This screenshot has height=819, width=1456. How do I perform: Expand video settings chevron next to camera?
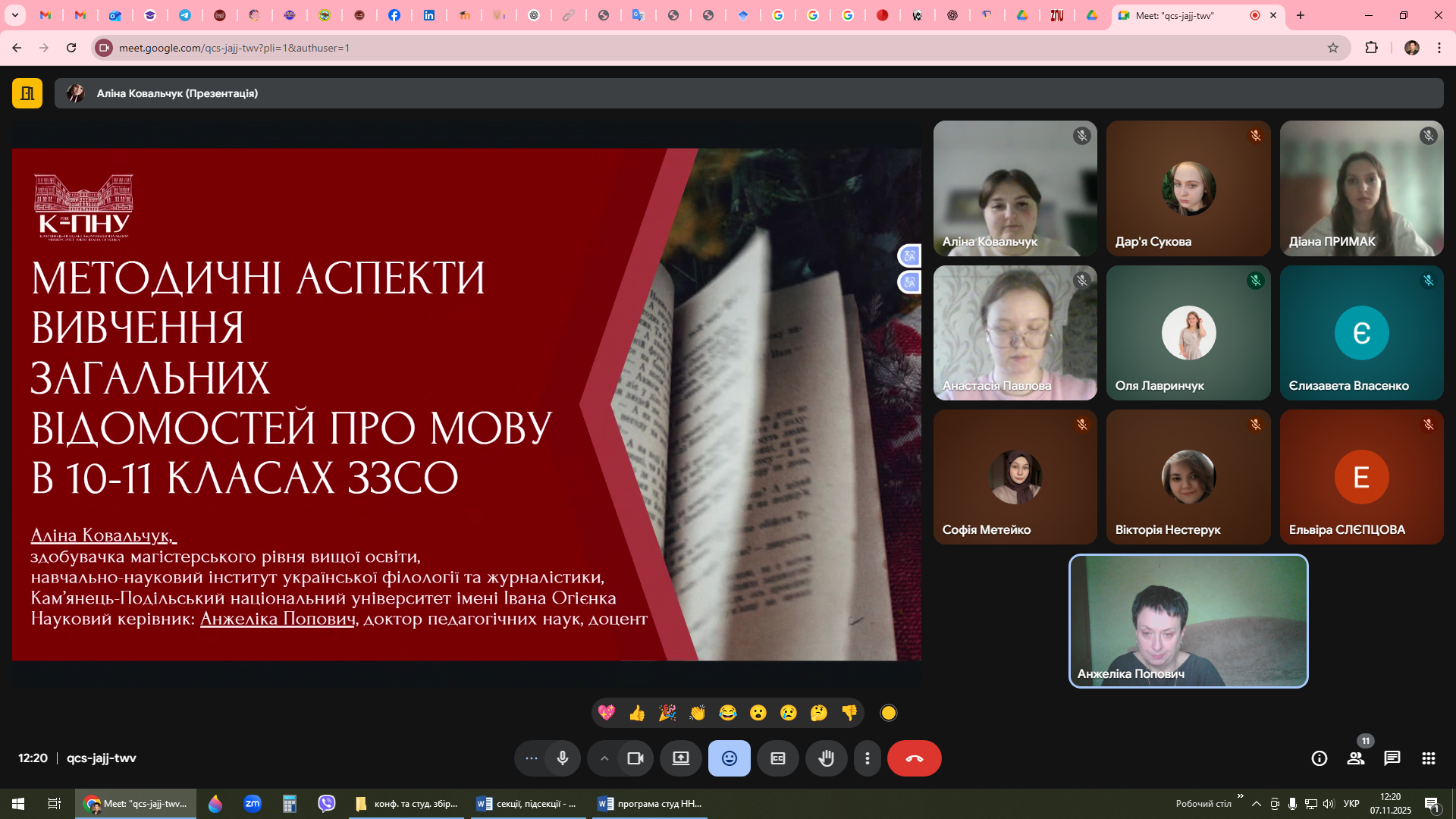point(604,758)
